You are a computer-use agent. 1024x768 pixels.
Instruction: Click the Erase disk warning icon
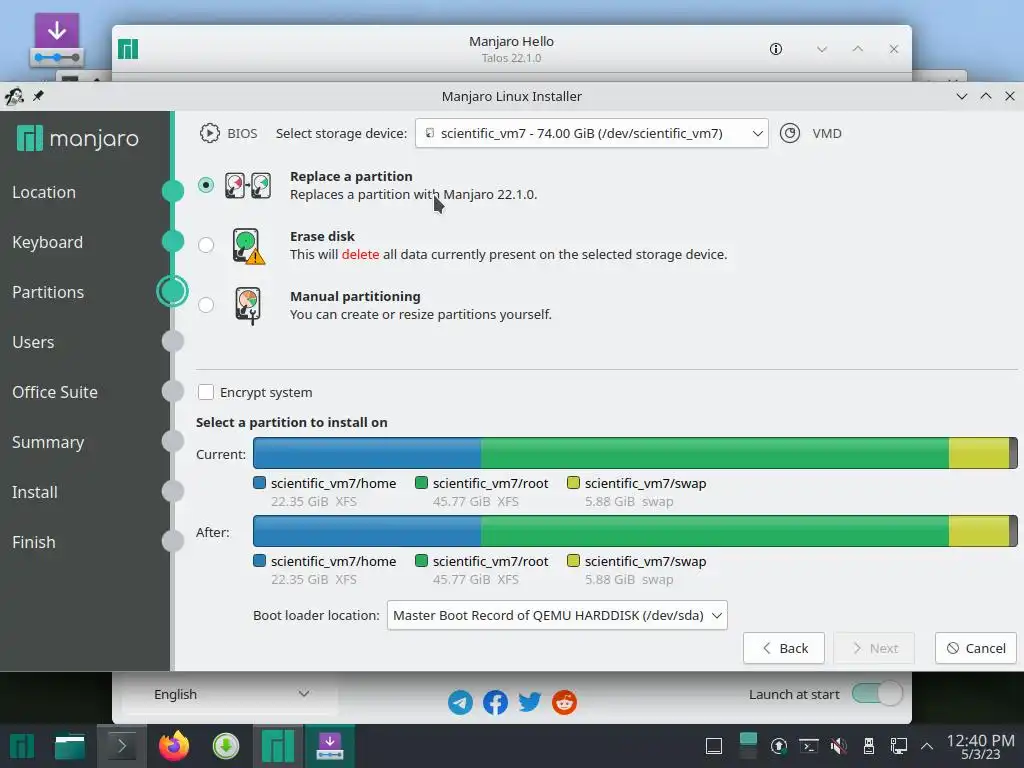click(248, 246)
